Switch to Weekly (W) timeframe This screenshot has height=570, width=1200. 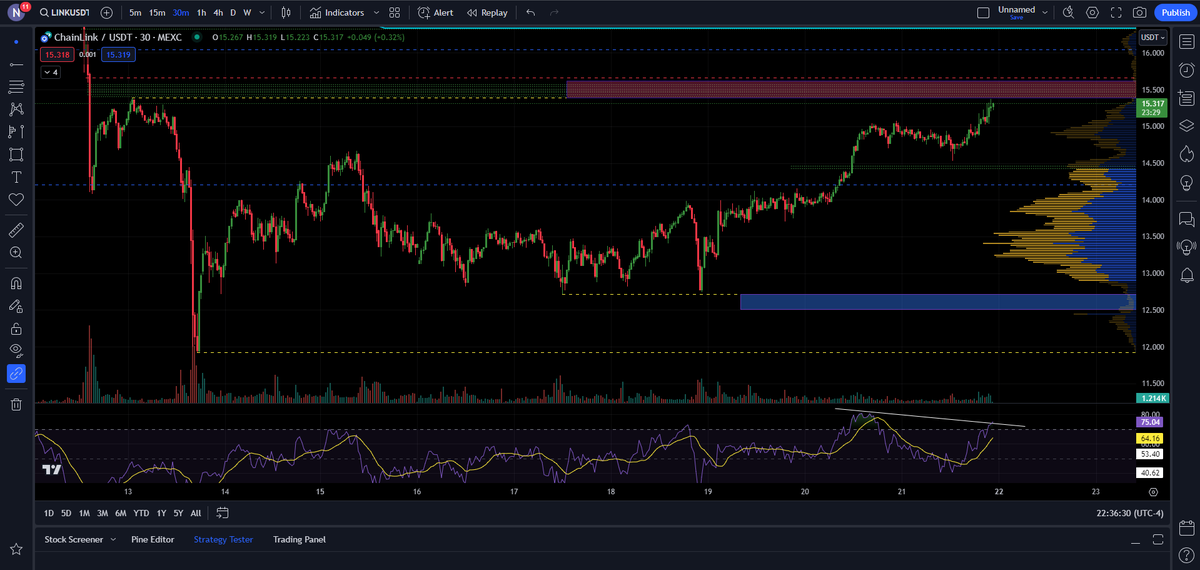[247, 13]
